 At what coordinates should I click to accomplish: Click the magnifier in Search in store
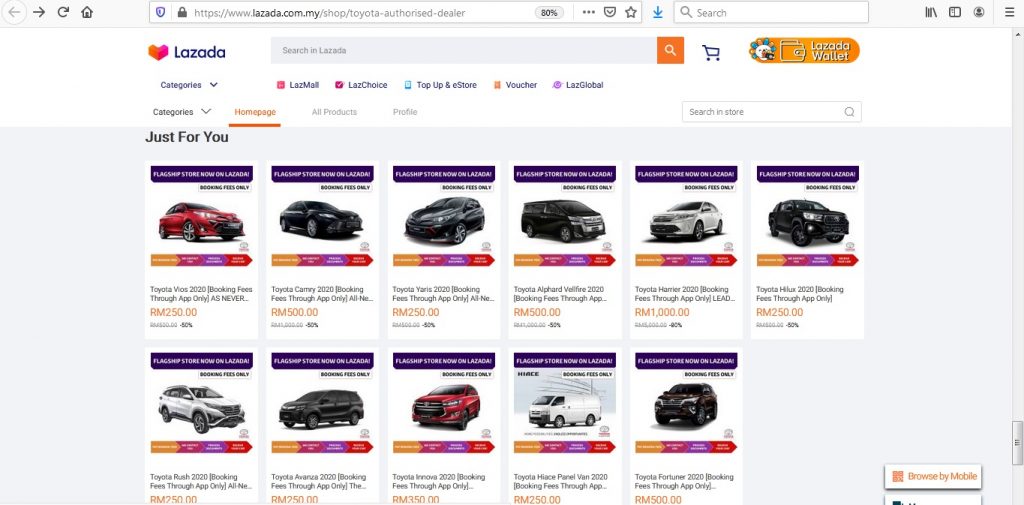(849, 112)
